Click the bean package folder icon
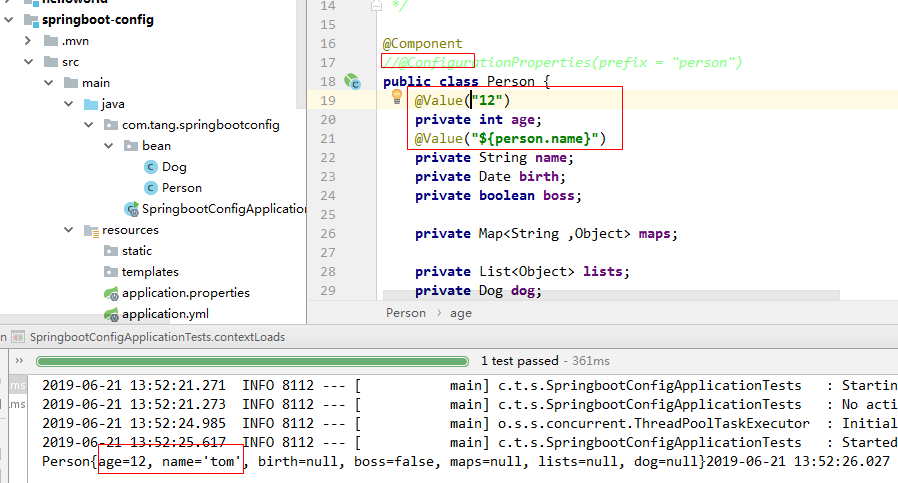The image size is (898, 483). tap(131, 146)
